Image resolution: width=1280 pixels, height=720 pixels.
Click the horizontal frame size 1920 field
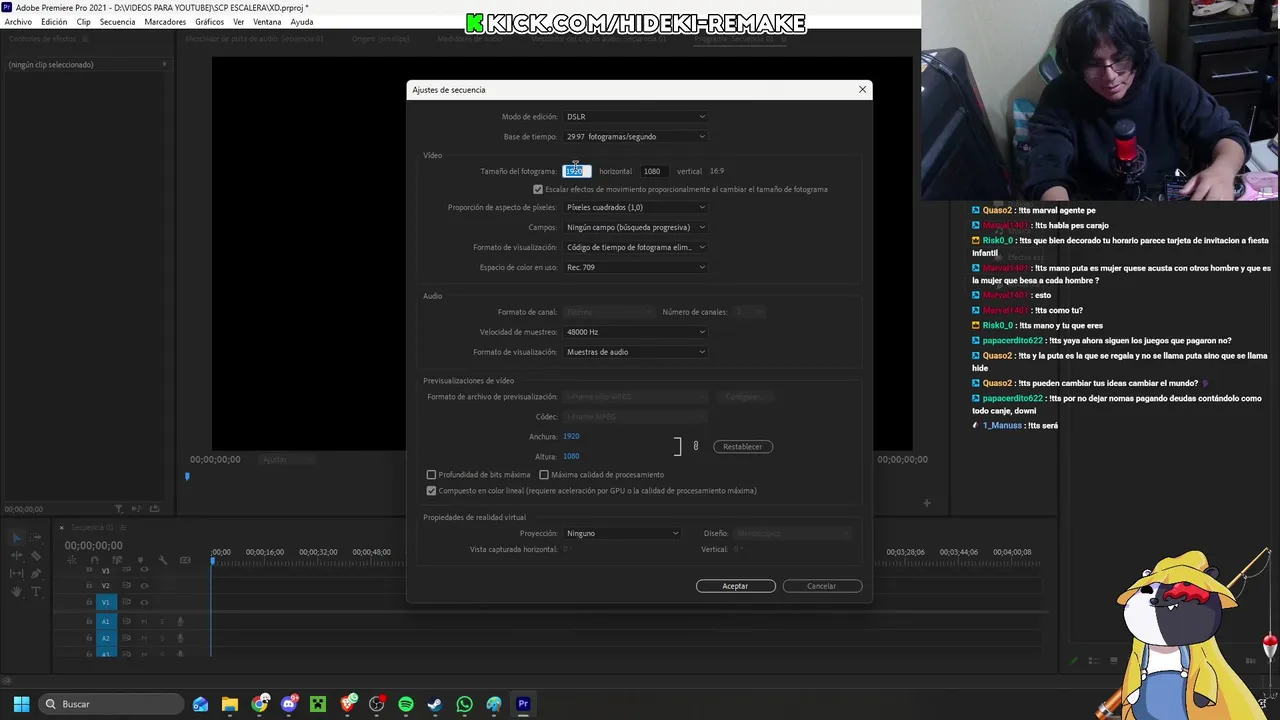tap(577, 171)
